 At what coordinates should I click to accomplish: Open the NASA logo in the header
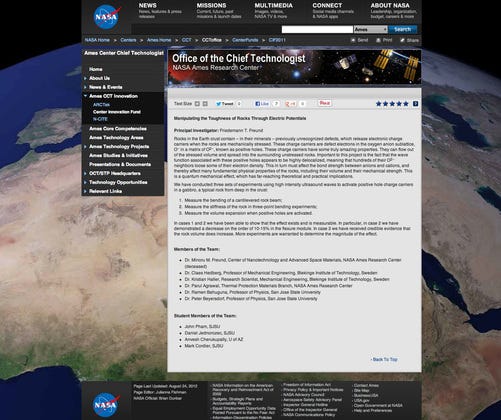coord(107,17)
